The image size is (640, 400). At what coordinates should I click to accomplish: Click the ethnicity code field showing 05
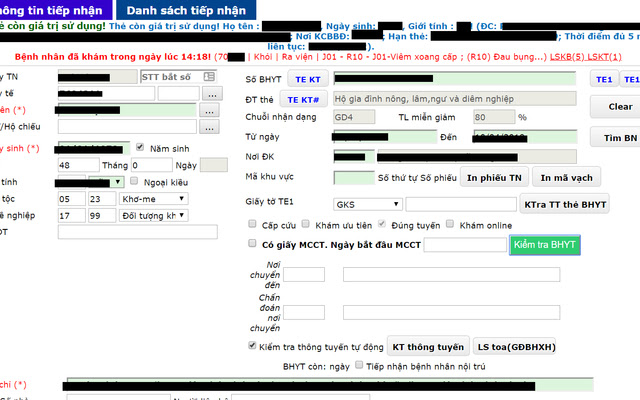click(x=72, y=199)
